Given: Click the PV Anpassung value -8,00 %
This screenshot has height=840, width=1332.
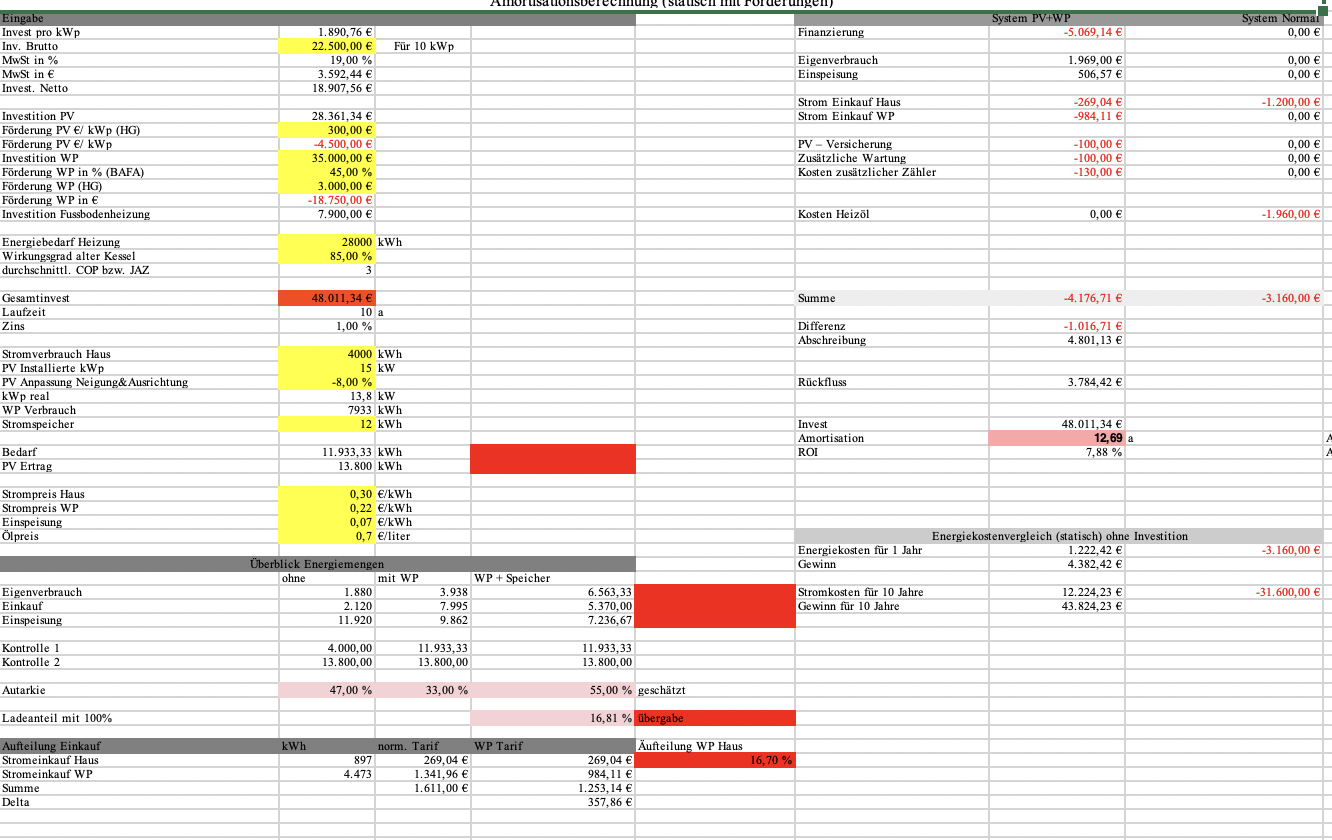Looking at the screenshot, I should 327,382.
